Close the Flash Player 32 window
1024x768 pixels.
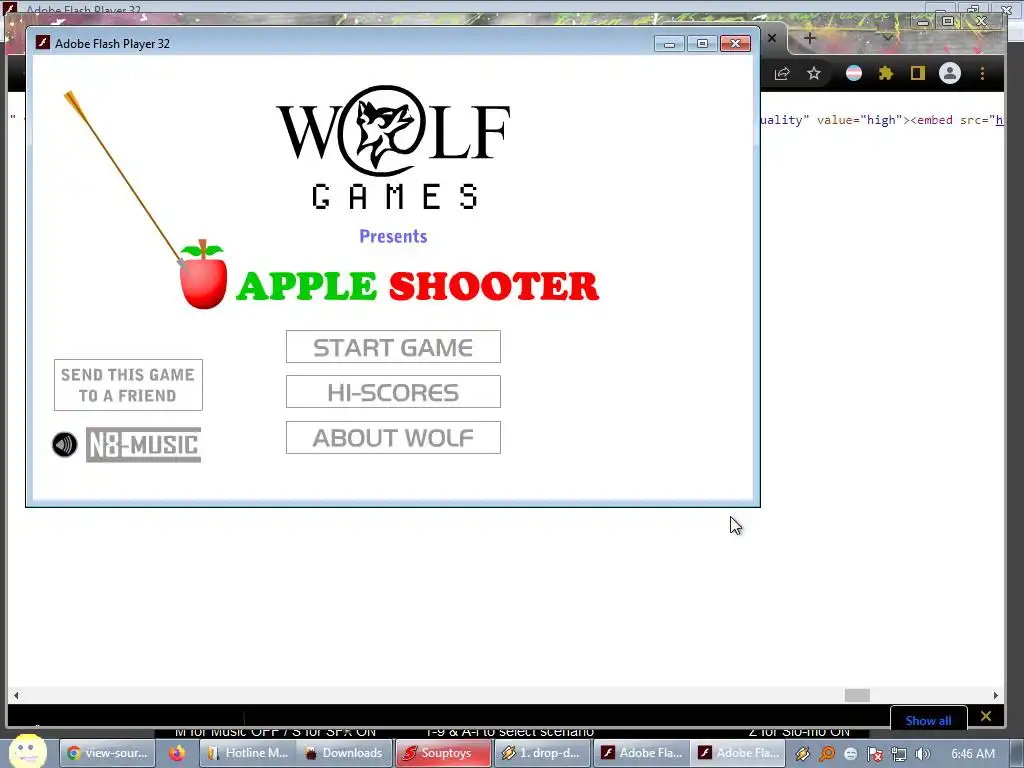735,43
